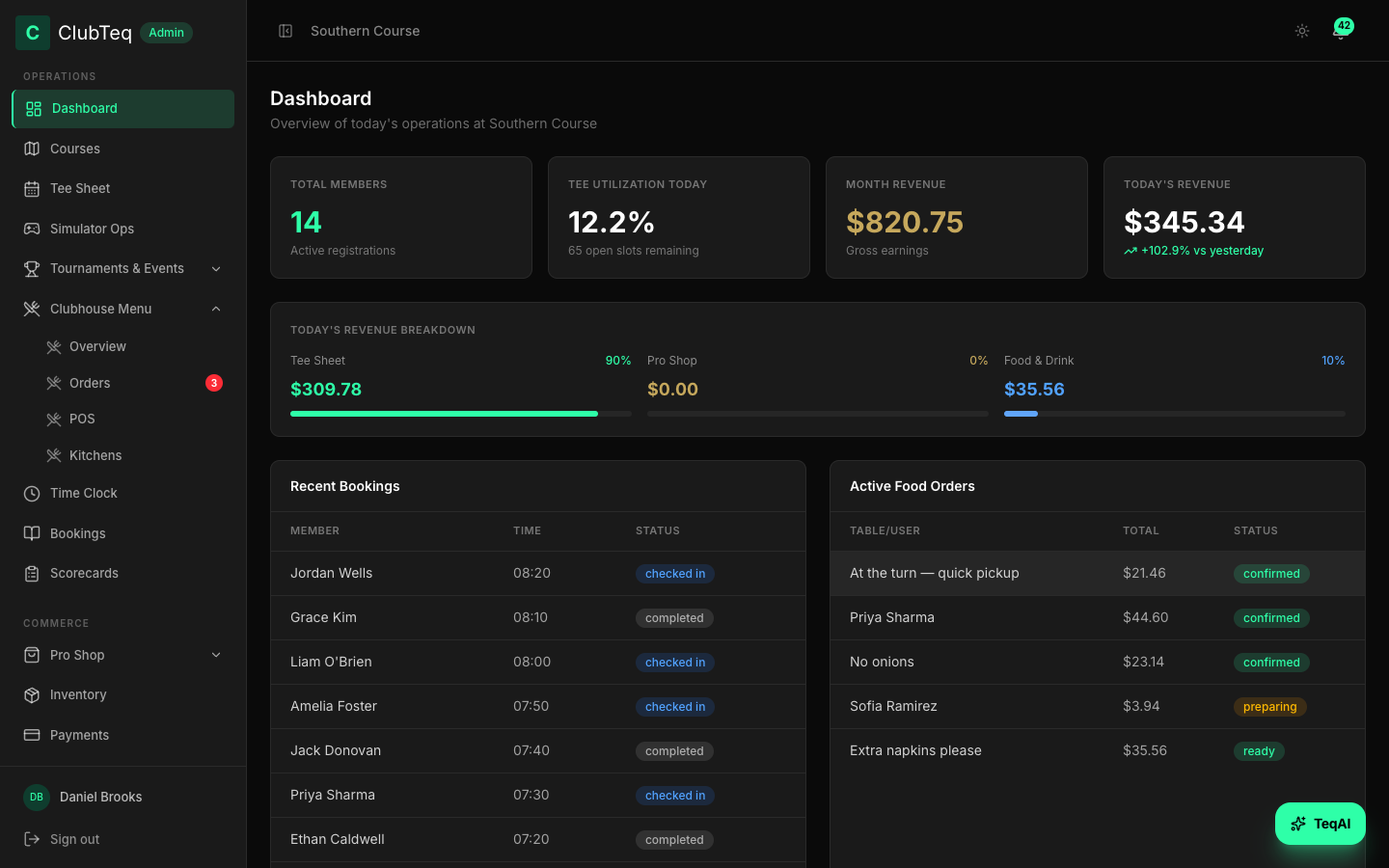Open notifications bell with 42 badge
1389x868 pixels.
click(x=1340, y=31)
